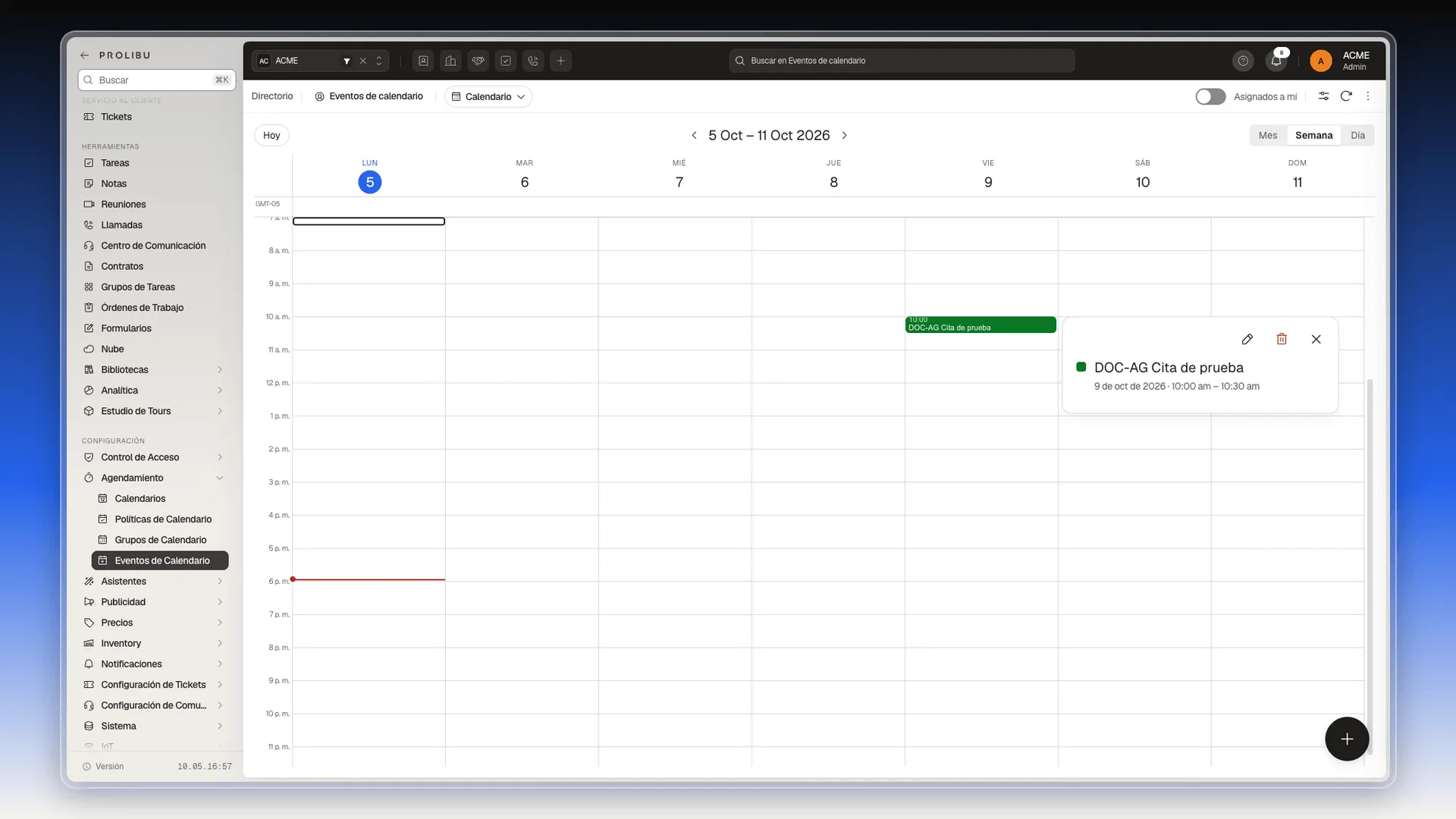Click the help question mark icon
The image size is (1456, 819).
(1243, 61)
